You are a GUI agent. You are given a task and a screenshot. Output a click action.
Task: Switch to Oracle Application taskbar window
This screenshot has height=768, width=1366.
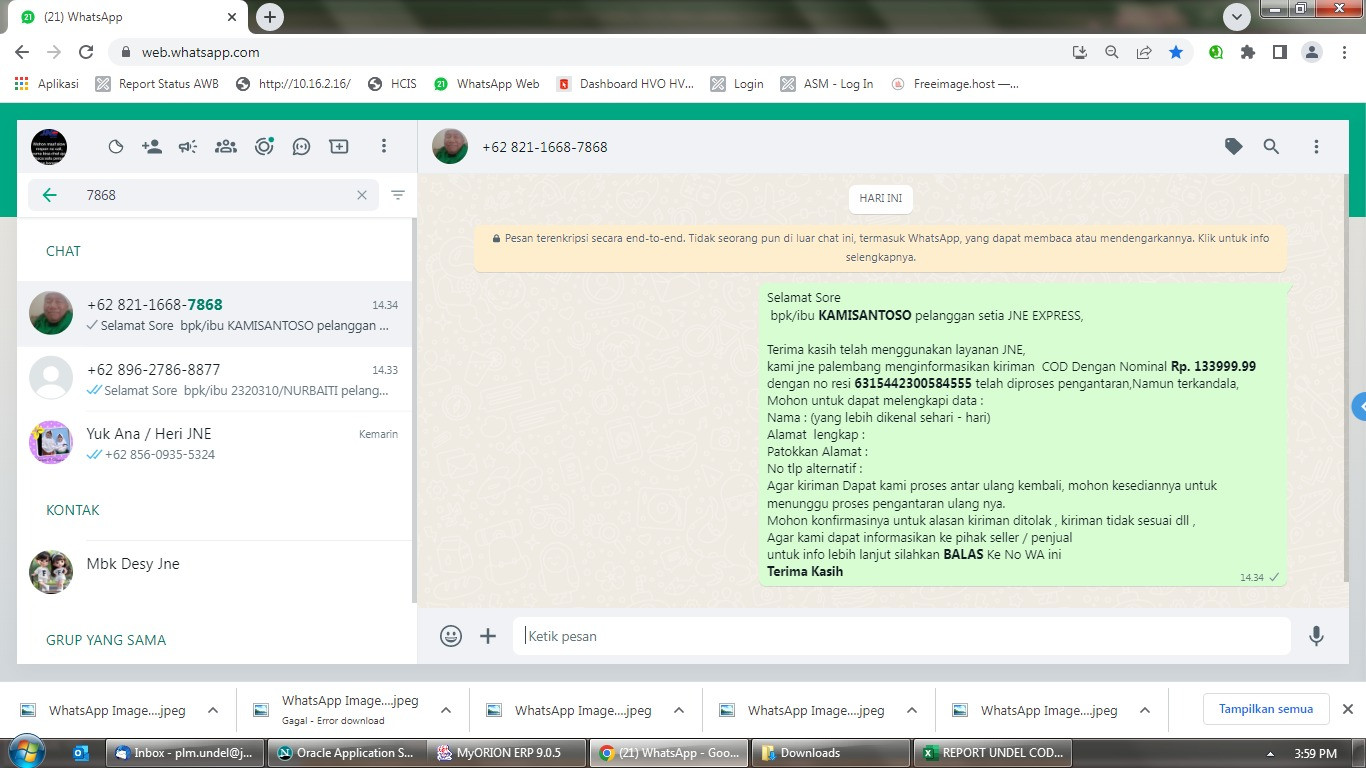coord(346,753)
